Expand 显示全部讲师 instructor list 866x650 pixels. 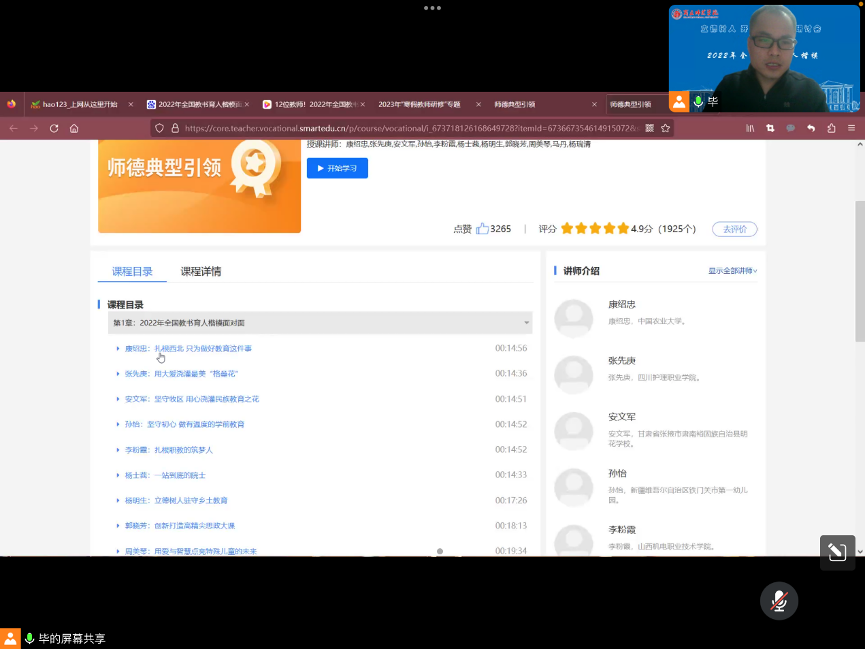tap(733, 271)
